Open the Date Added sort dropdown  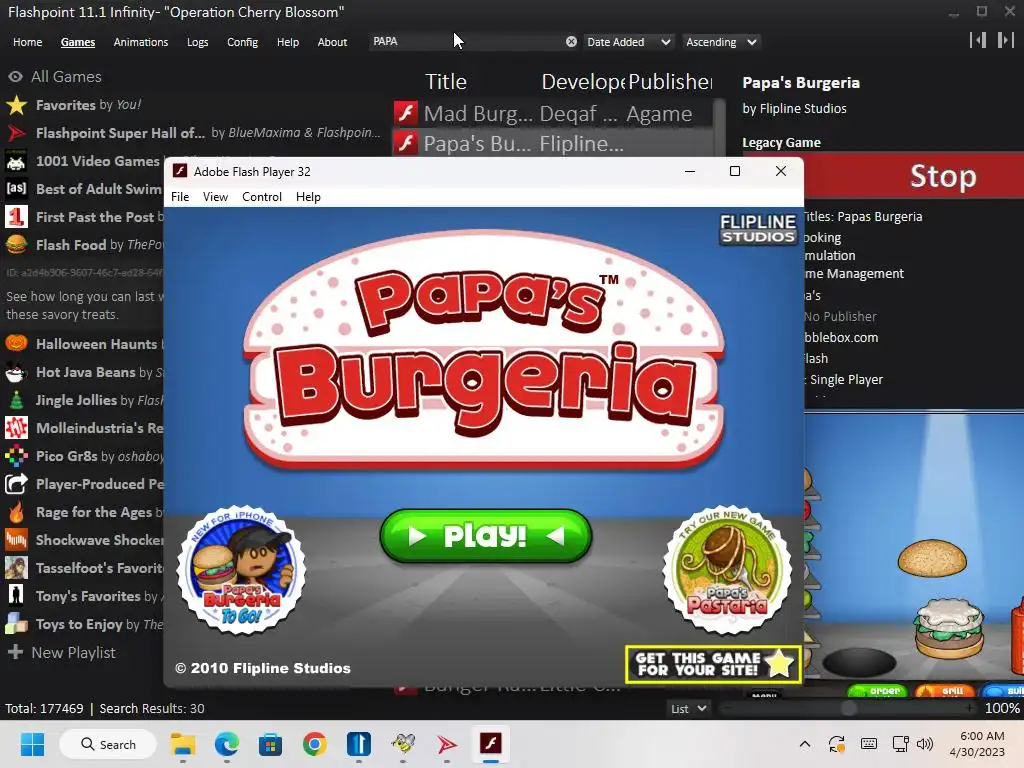628,42
